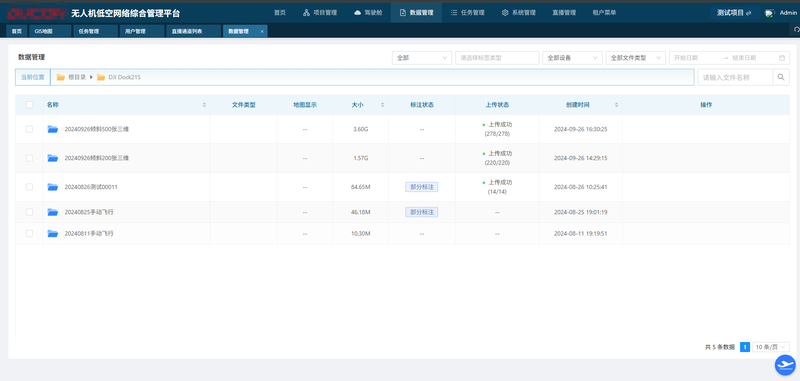This screenshot has width=800, height=381.
Task: Click the floating airplane icon button
Action: click(785, 365)
